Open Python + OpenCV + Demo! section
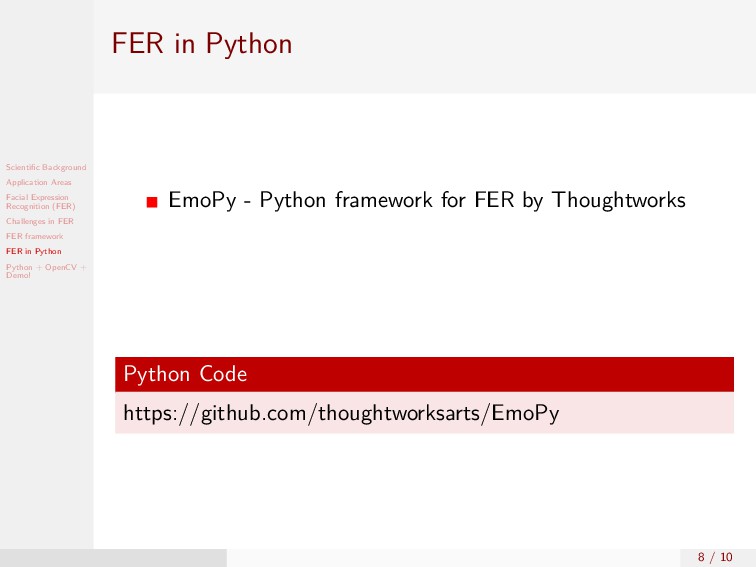Image resolution: width=756 pixels, height=567 pixels. click(46, 271)
